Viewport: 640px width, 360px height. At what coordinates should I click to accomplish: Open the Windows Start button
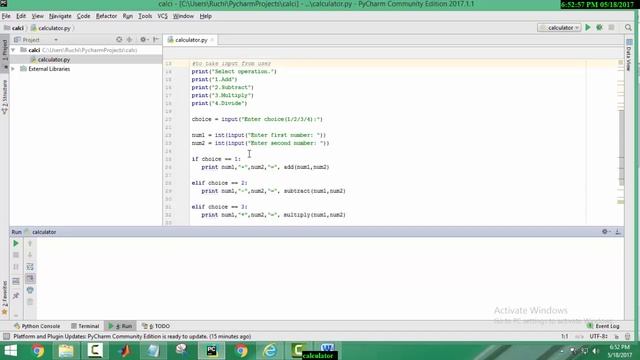click(11, 351)
